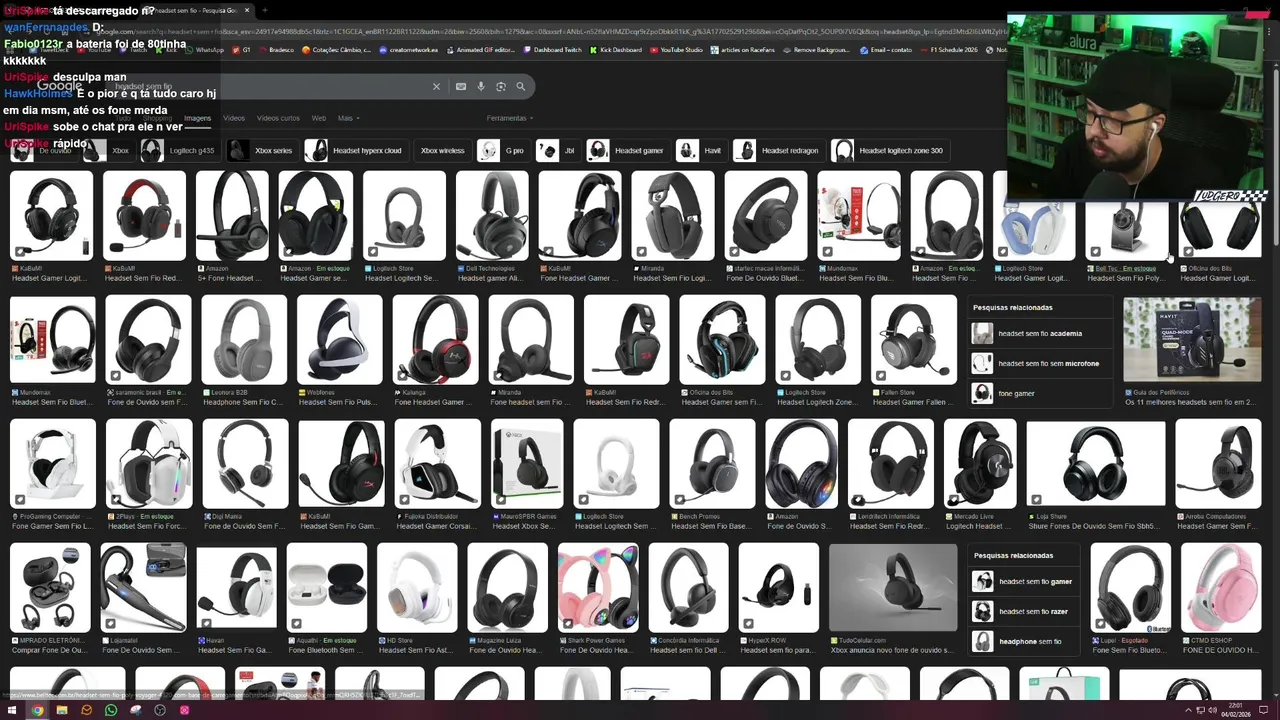1280x720 pixels.
Task: Open the WhatsApp bookmark
Action: pyautogui.click(x=205, y=50)
